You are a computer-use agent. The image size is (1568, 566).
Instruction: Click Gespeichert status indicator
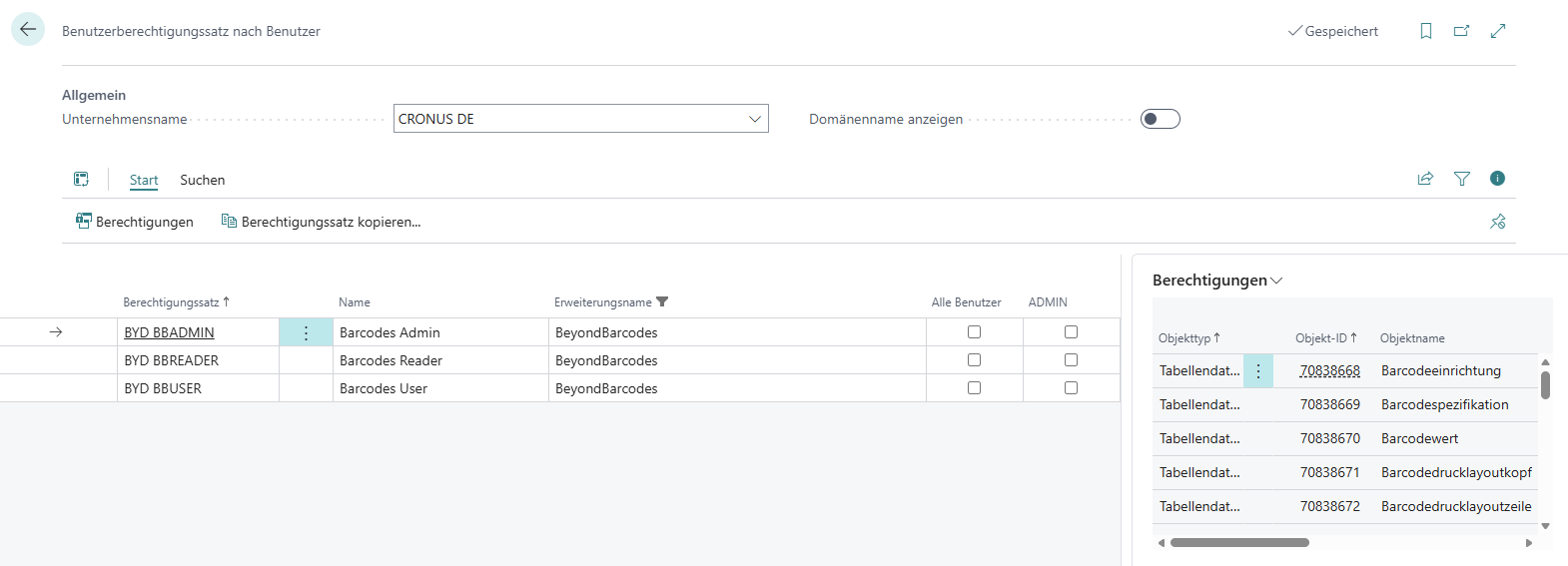pos(1333,31)
